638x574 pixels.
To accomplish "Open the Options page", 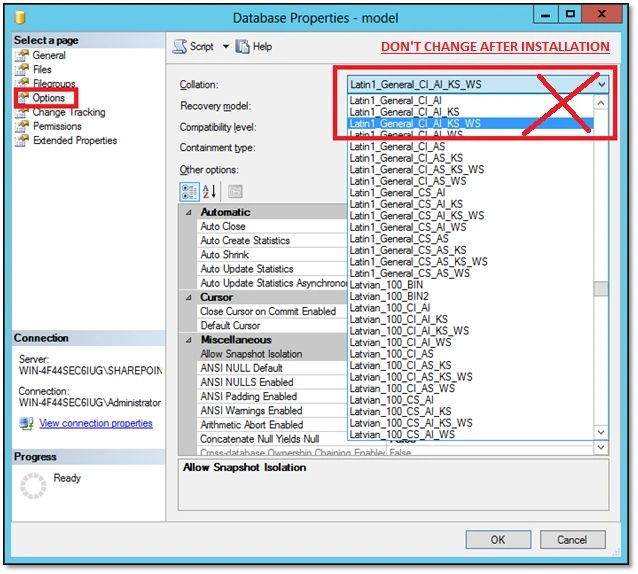I will click(x=48, y=98).
